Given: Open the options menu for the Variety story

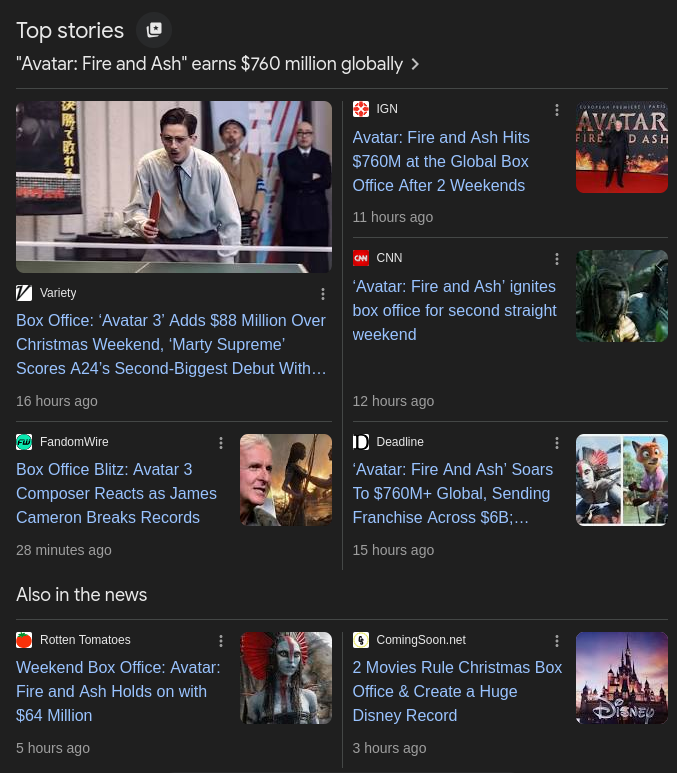Looking at the screenshot, I should (x=323, y=294).
